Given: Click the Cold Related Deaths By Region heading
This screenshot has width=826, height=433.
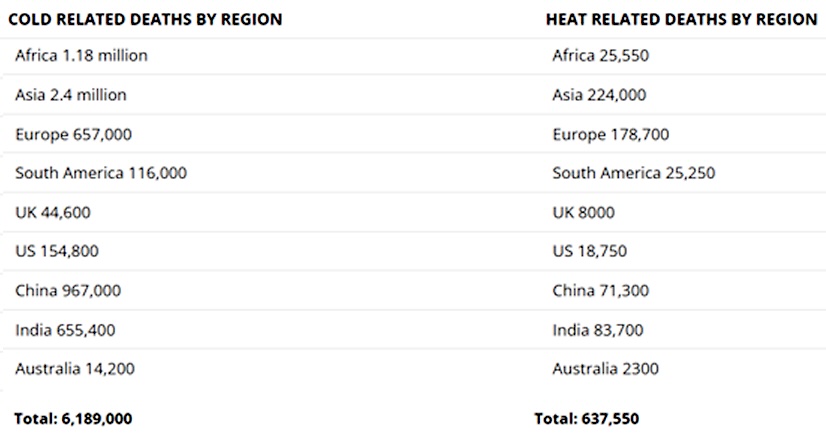Looking at the screenshot, I should click(145, 19).
